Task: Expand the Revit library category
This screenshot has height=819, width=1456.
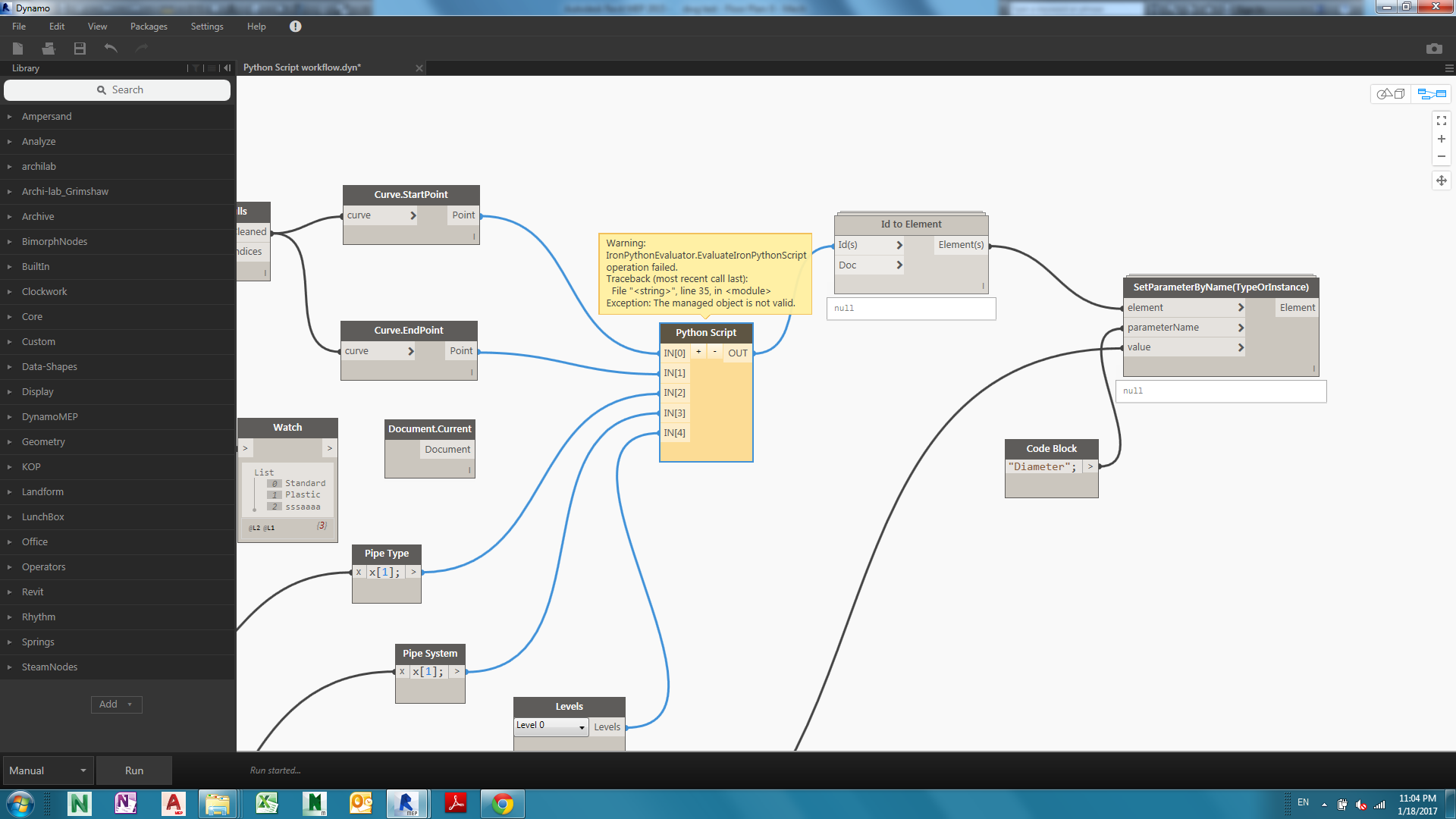Action: 33,591
